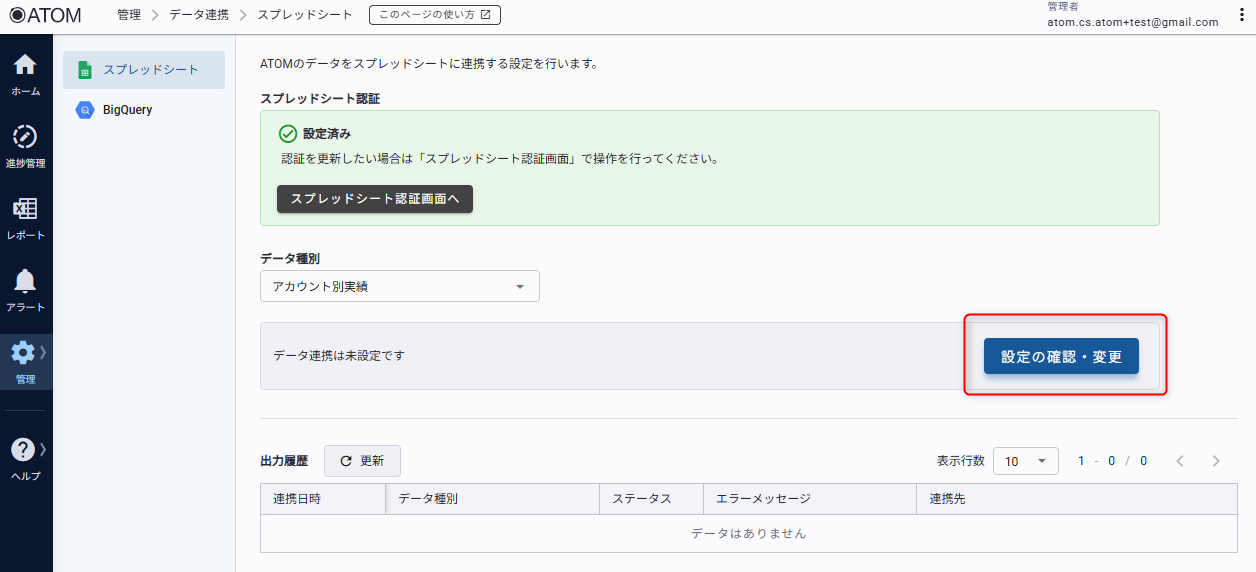Select スプレッドシート in the side panel
The width and height of the screenshot is (1256, 572).
coord(144,70)
